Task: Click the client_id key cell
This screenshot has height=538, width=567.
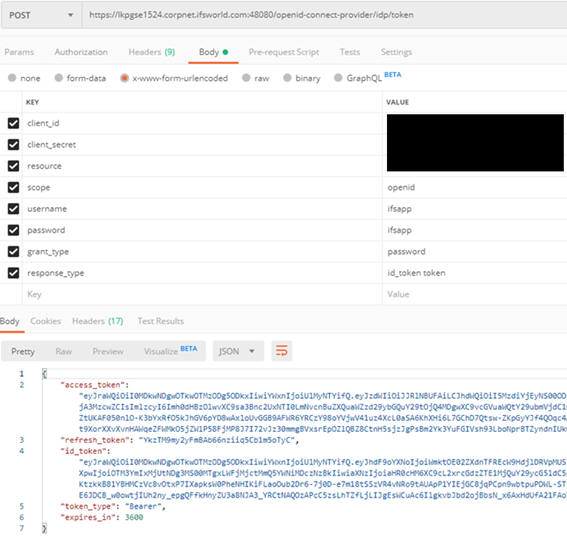Action: [202, 123]
